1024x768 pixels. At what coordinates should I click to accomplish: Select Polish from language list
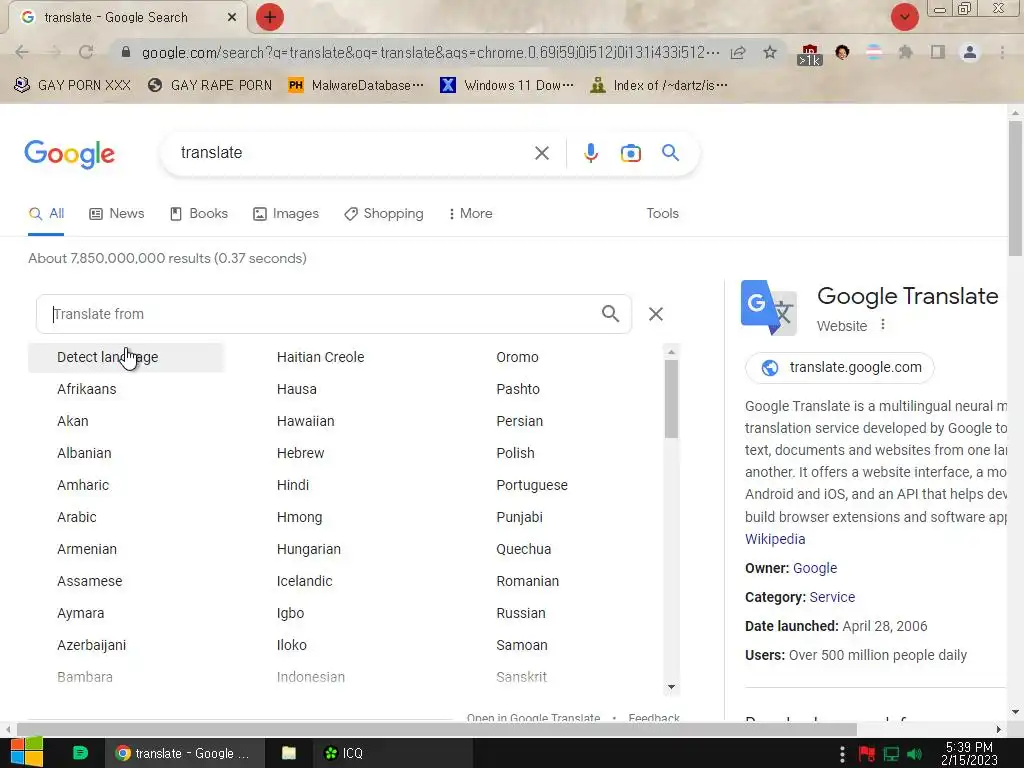tap(515, 453)
